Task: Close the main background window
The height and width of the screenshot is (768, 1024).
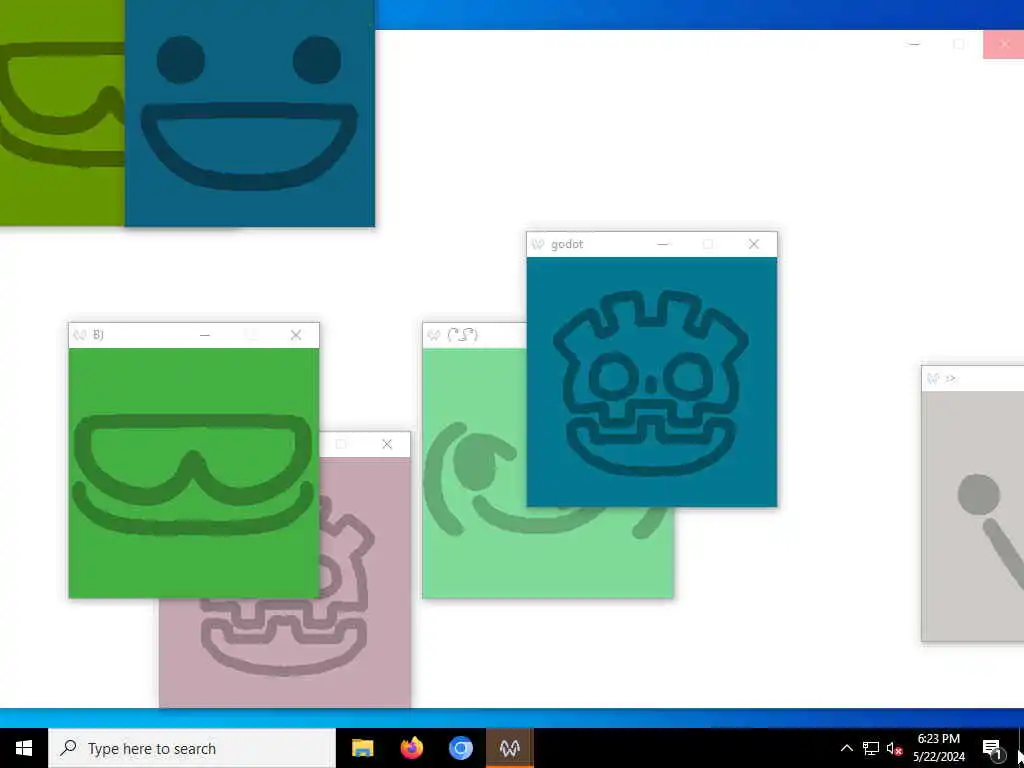Action: (x=1004, y=44)
